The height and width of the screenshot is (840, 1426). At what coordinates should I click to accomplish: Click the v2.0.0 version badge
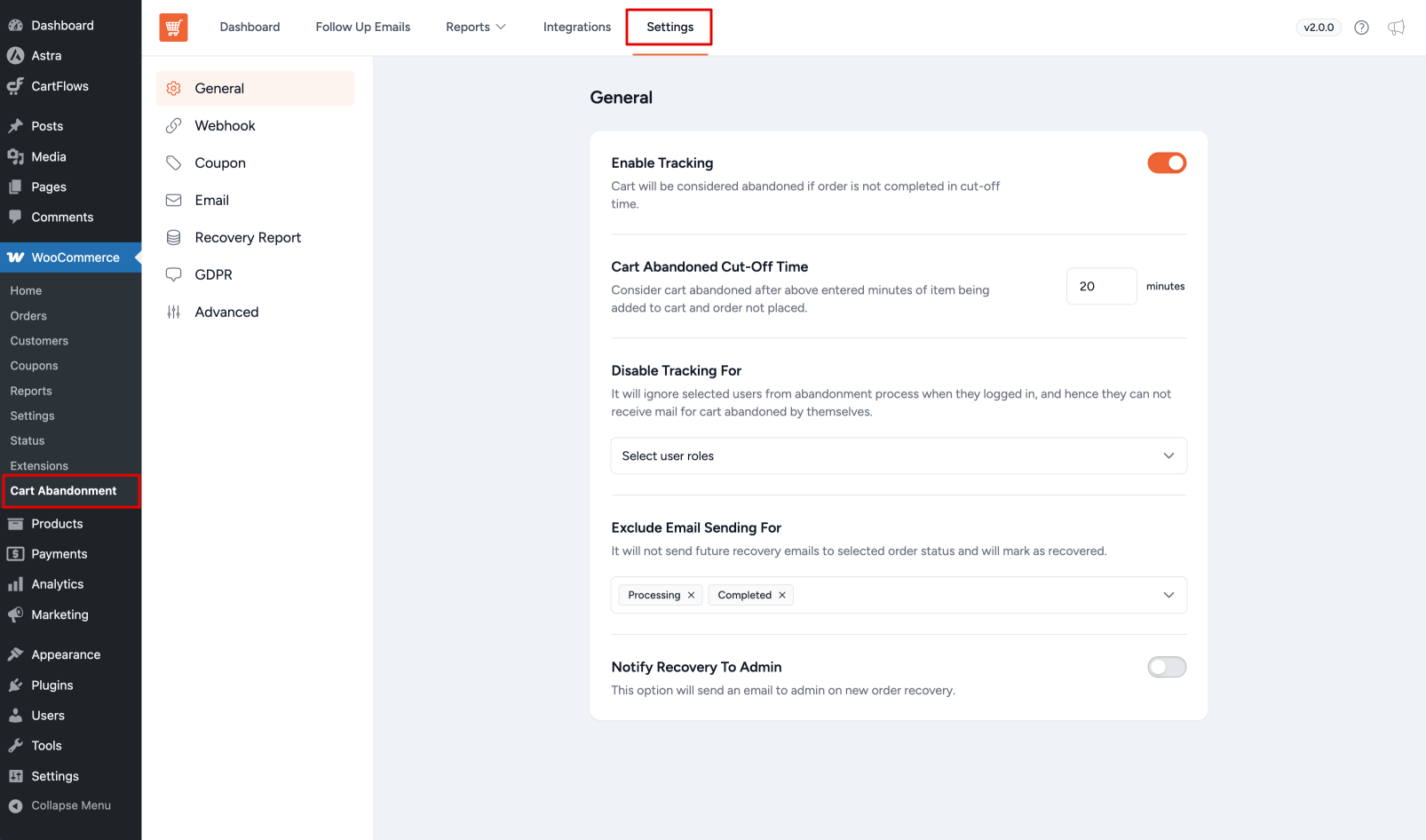pos(1319,28)
